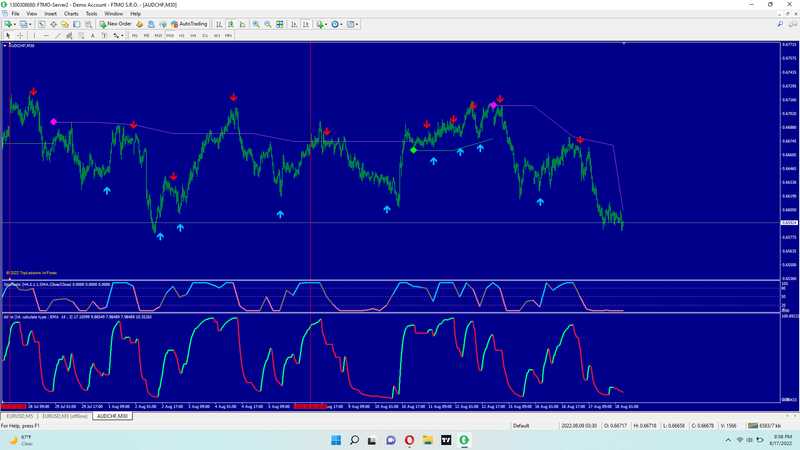This screenshot has height=450, width=800.
Task: Select the equidistant channel tool
Action: 69,35
